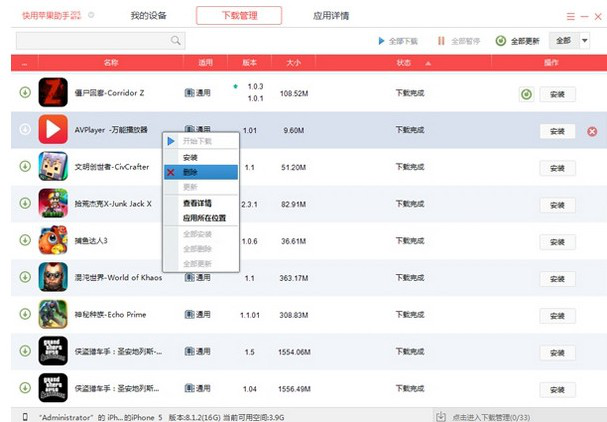
Task: Install GTA version 1.04 with 安装 button
Action: pyautogui.click(x=557, y=389)
